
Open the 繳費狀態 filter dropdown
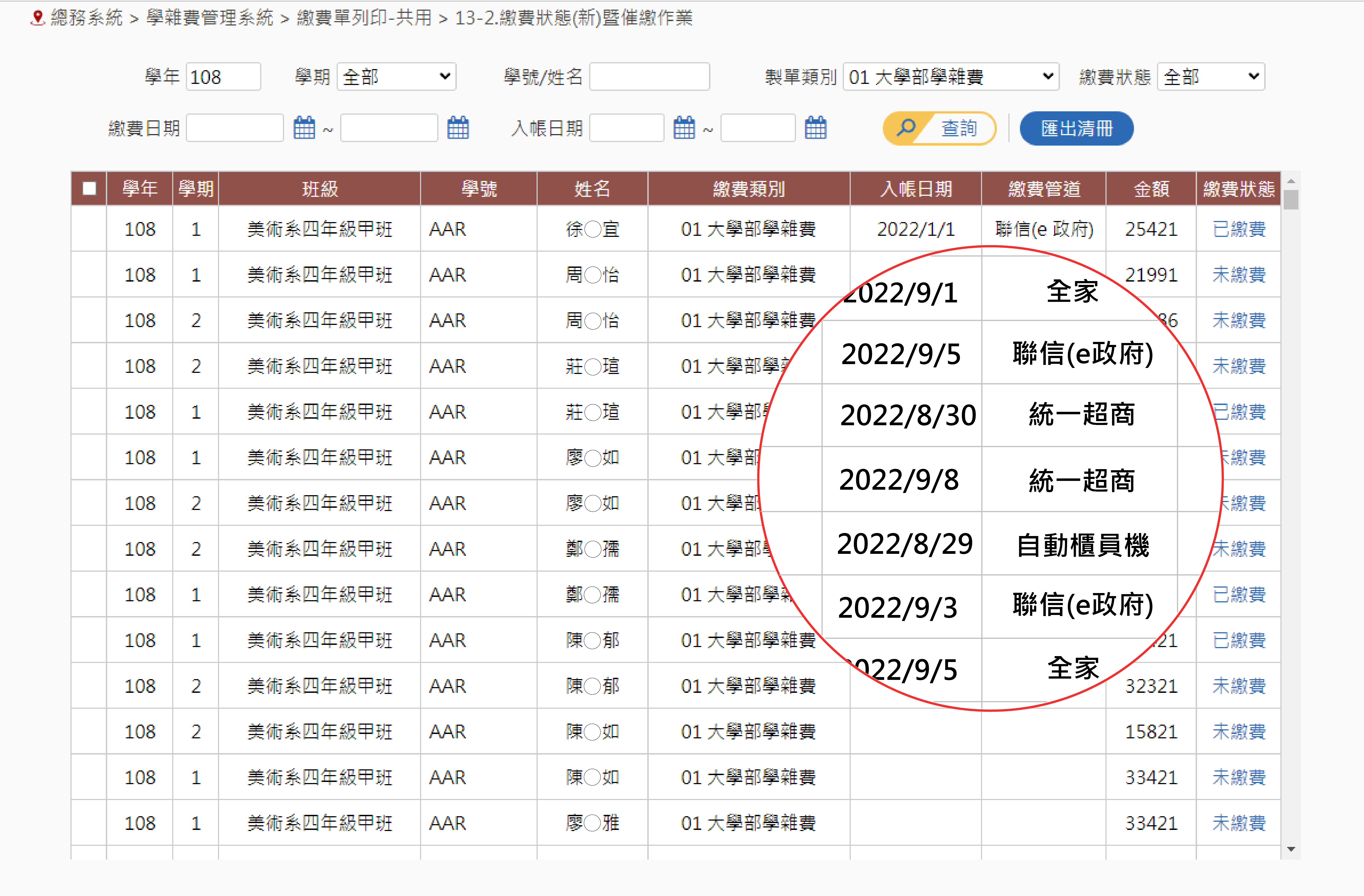(1210, 77)
